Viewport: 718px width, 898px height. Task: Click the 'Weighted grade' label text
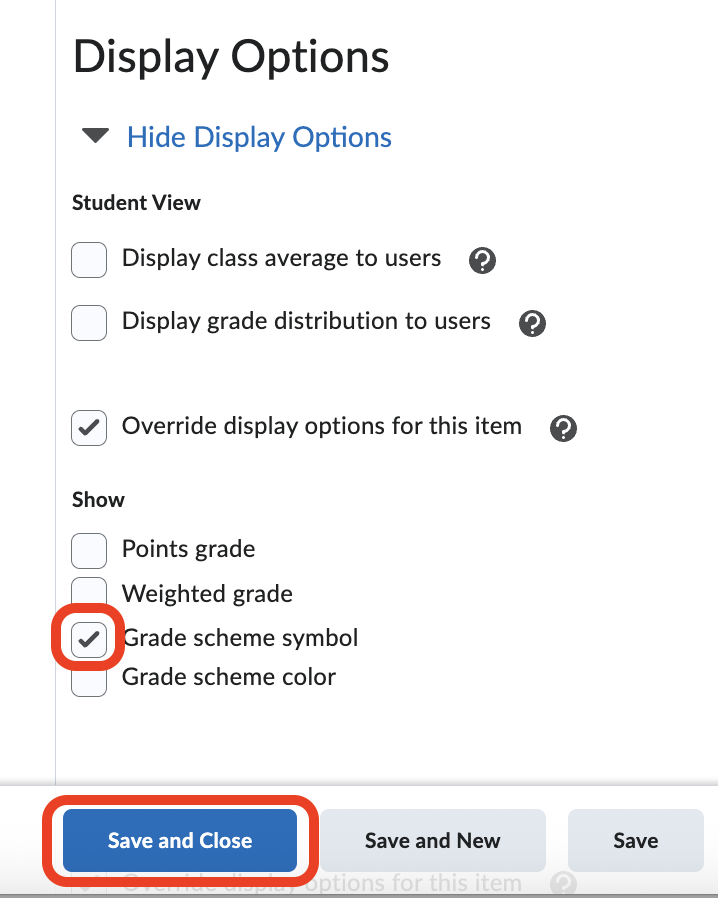(207, 594)
